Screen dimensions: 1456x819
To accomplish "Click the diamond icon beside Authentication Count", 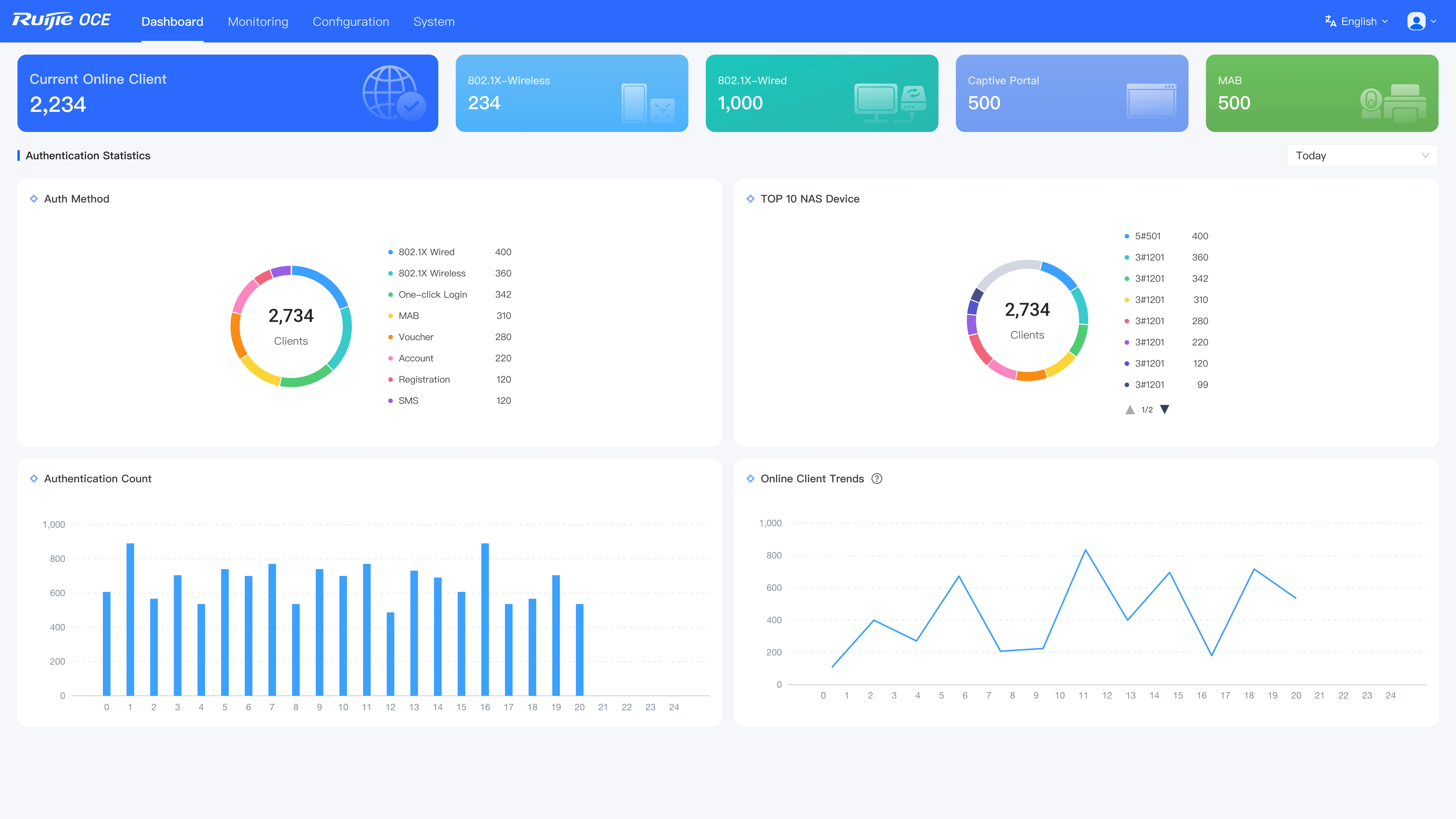I will click(x=34, y=479).
